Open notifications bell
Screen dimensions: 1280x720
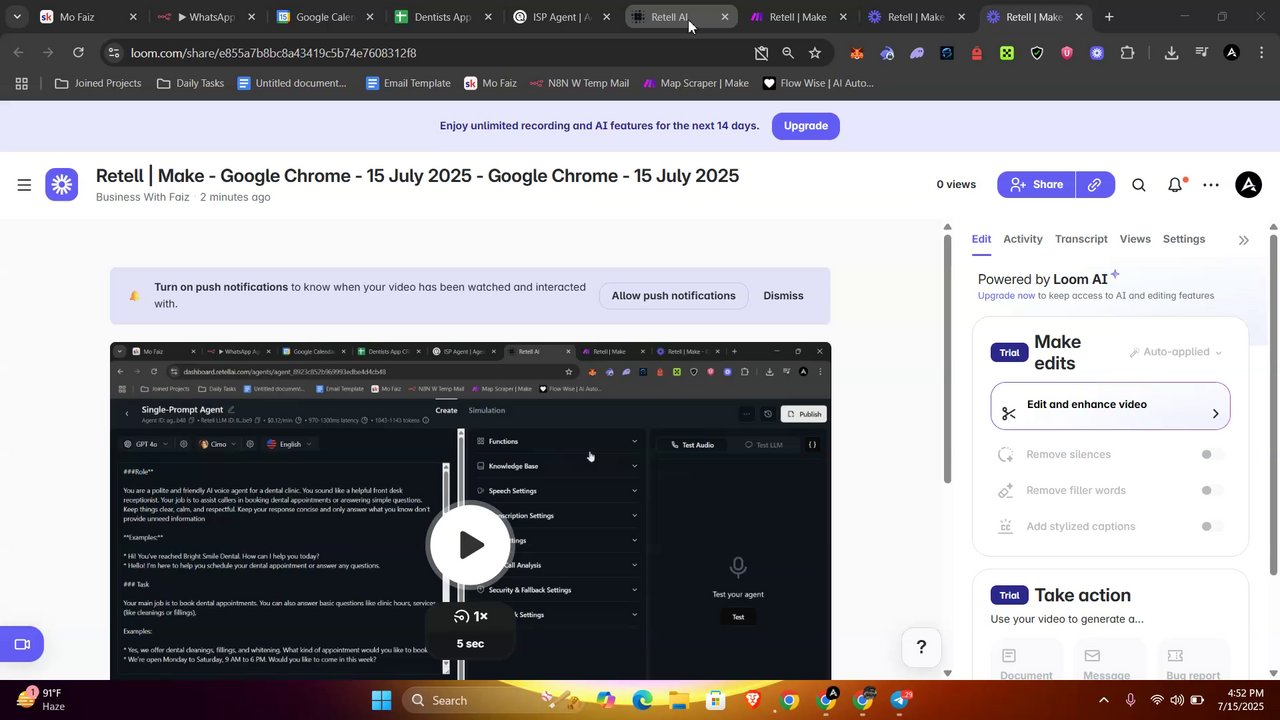pyautogui.click(x=1175, y=185)
